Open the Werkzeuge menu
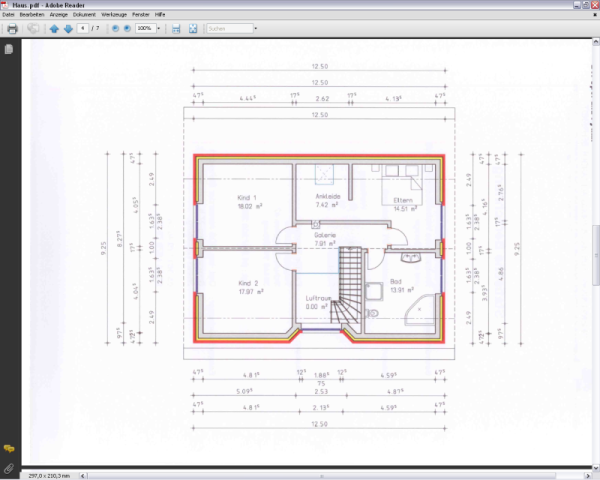 point(113,15)
